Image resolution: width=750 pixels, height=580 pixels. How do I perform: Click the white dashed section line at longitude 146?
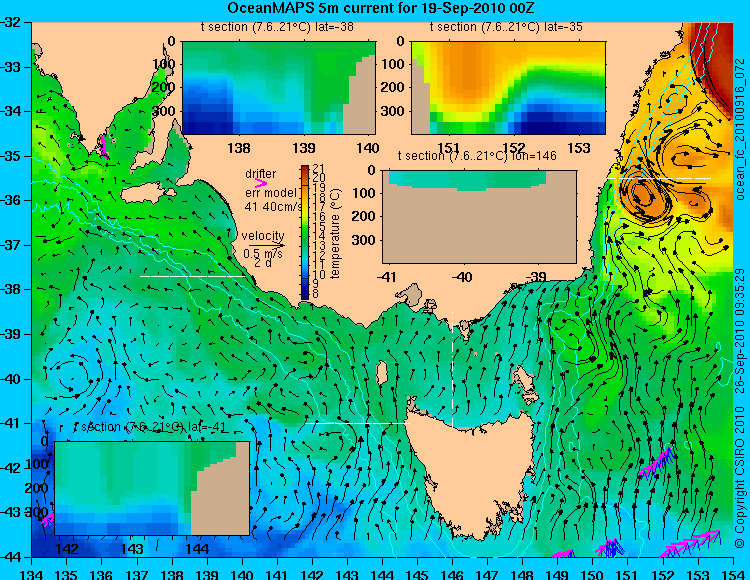[452, 369]
